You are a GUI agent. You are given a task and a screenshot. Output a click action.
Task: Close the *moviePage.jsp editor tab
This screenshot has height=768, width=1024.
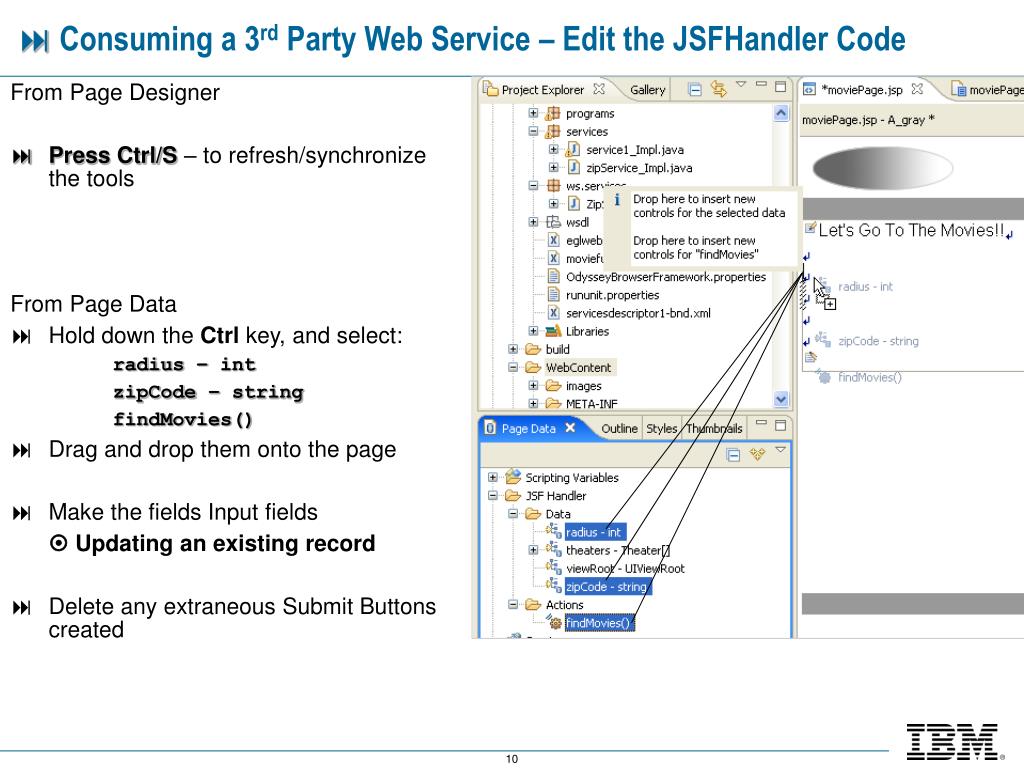917,89
